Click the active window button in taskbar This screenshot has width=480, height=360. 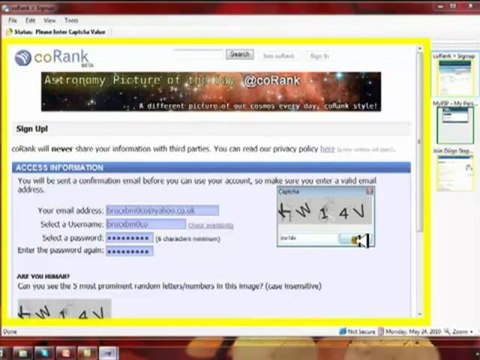point(108,353)
